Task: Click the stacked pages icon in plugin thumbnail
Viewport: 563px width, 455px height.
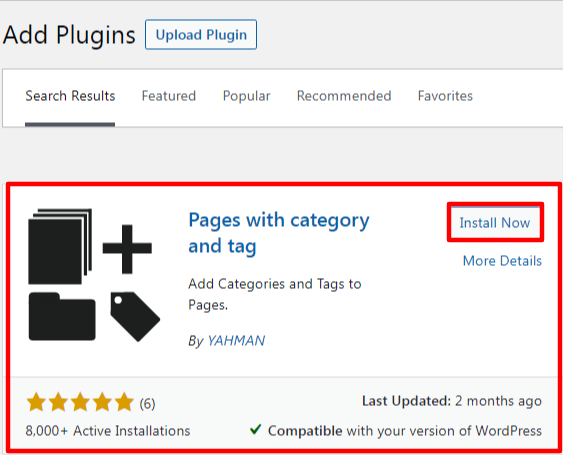Action: 60,246
